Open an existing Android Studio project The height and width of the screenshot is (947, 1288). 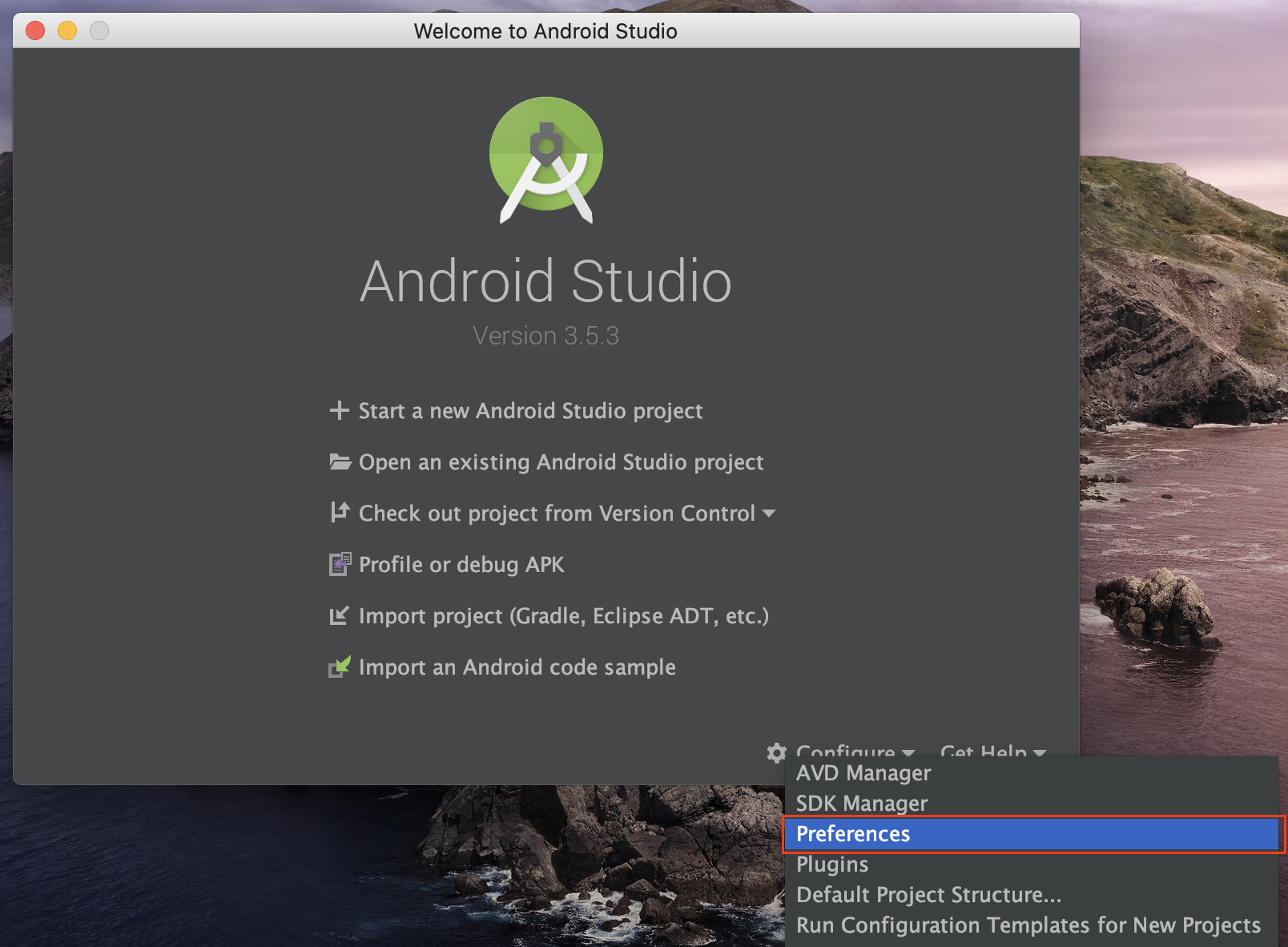(561, 462)
